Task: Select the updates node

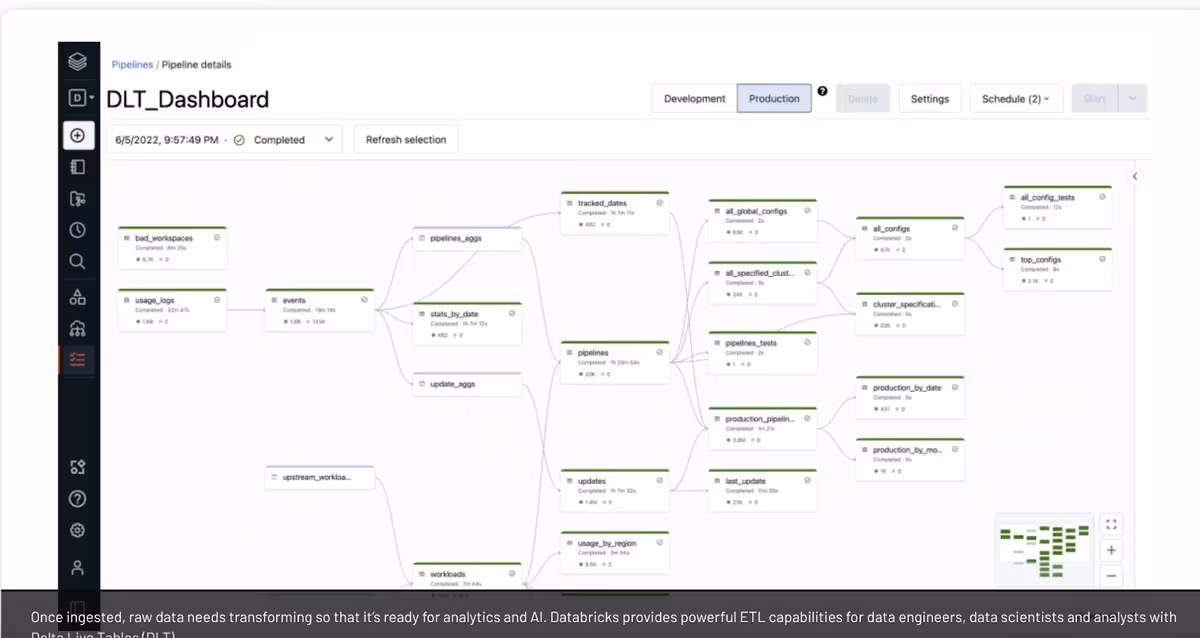Action: [614, 490]
